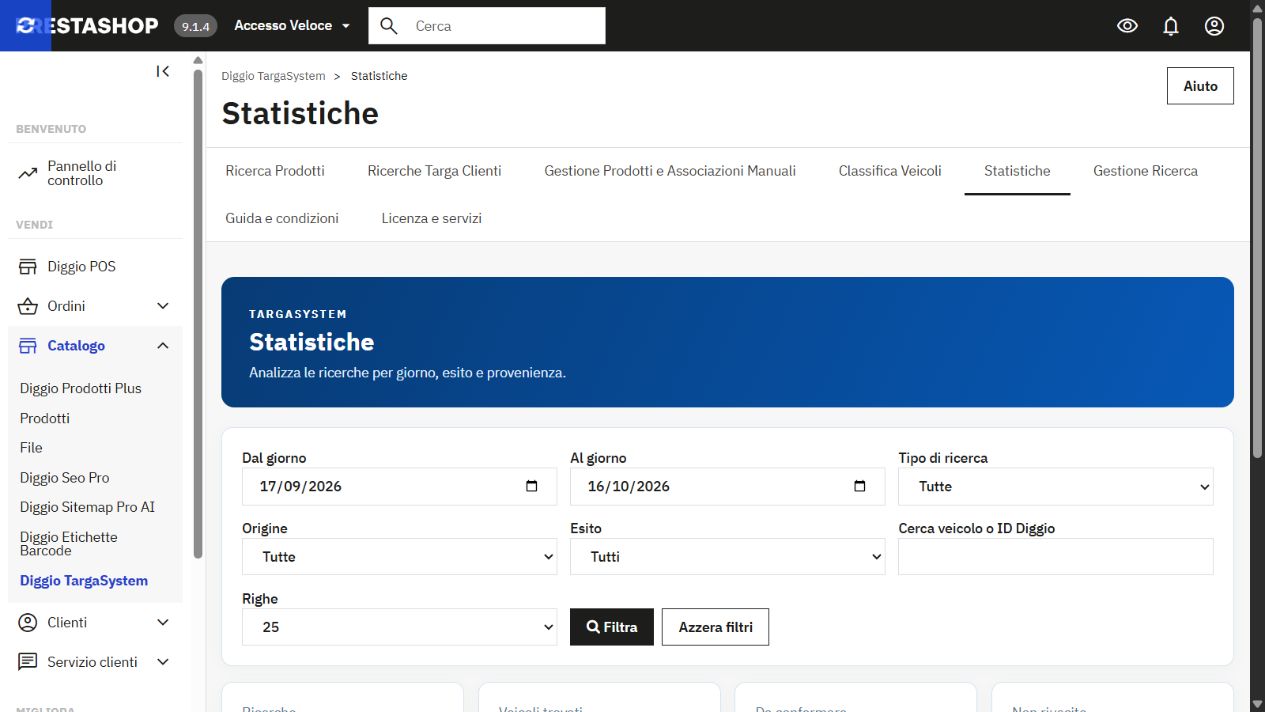Open Diggio Prodotti Plus in the sidebar
1265x712 pixels.
[81, 388]
